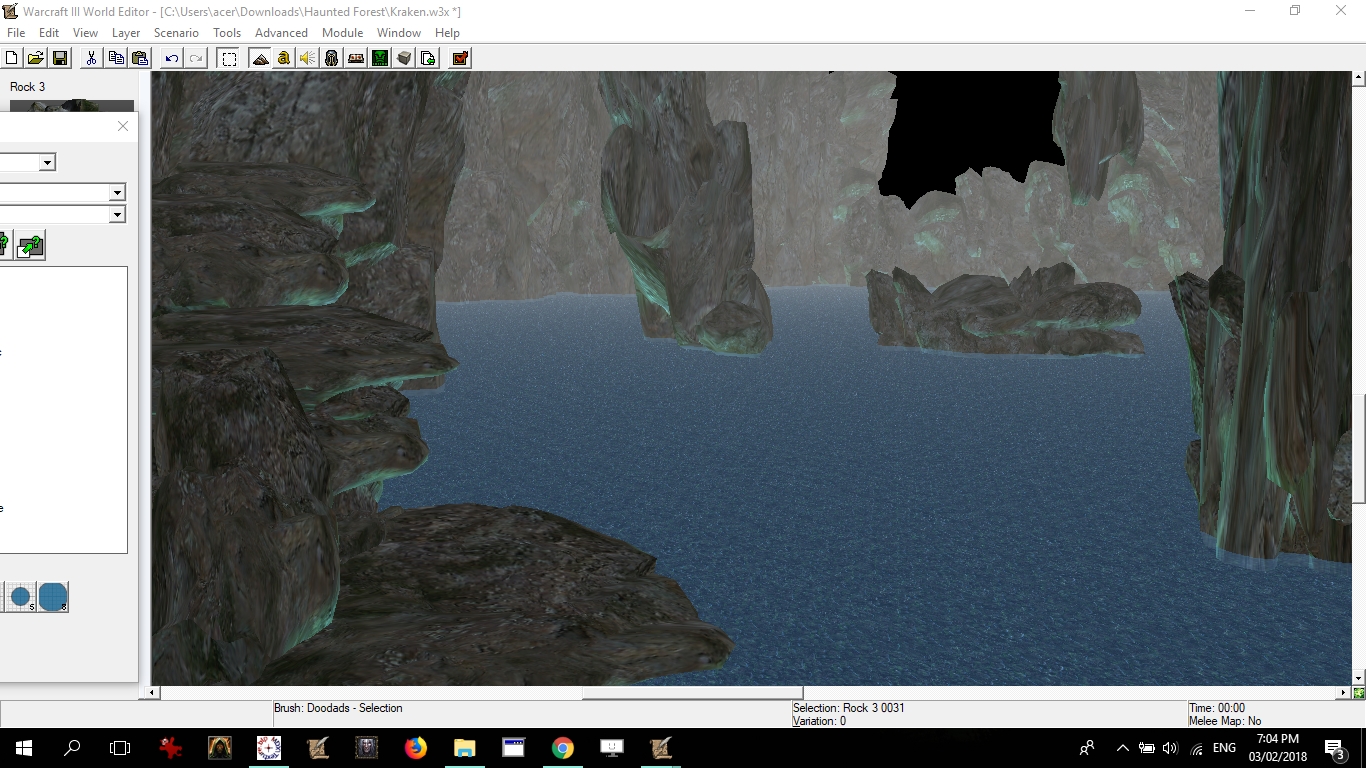Open Task View on taskbar
The width and height of the screenshot is (1366, 768).
tap(120, 748)
